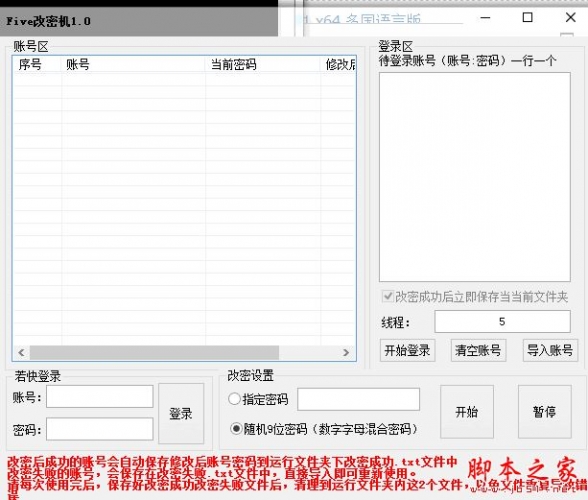Click the right arrow of horizontal scrollbar
588x500 pixels.
tap(346, 353)
